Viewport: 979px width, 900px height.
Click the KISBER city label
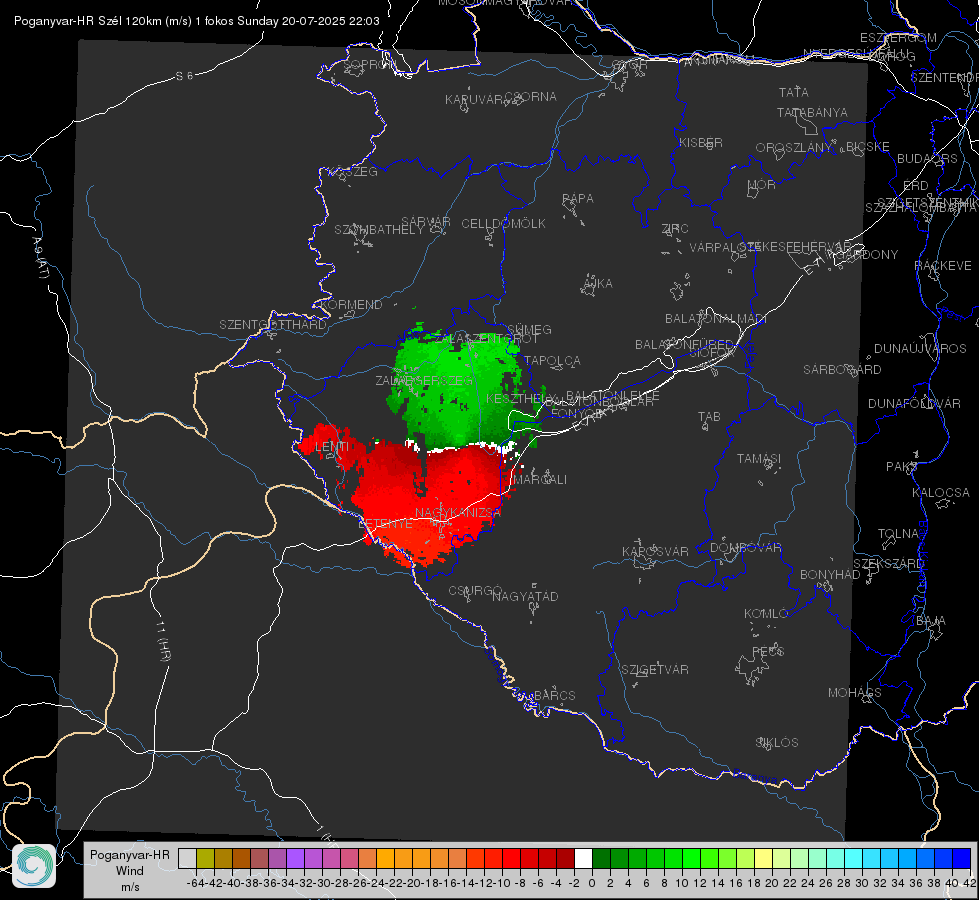click(701, 143)
